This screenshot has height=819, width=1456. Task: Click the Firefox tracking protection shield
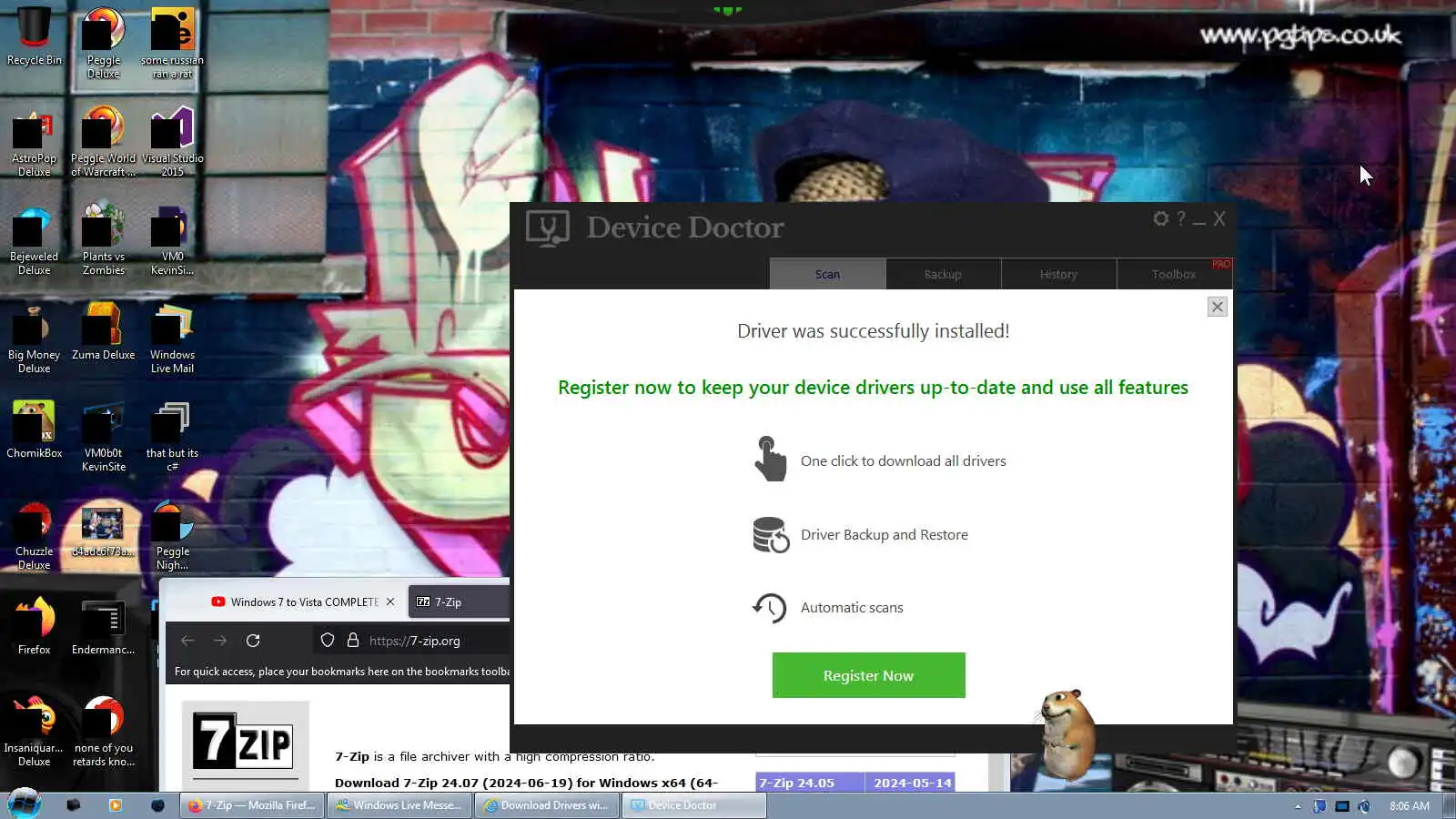328,641
